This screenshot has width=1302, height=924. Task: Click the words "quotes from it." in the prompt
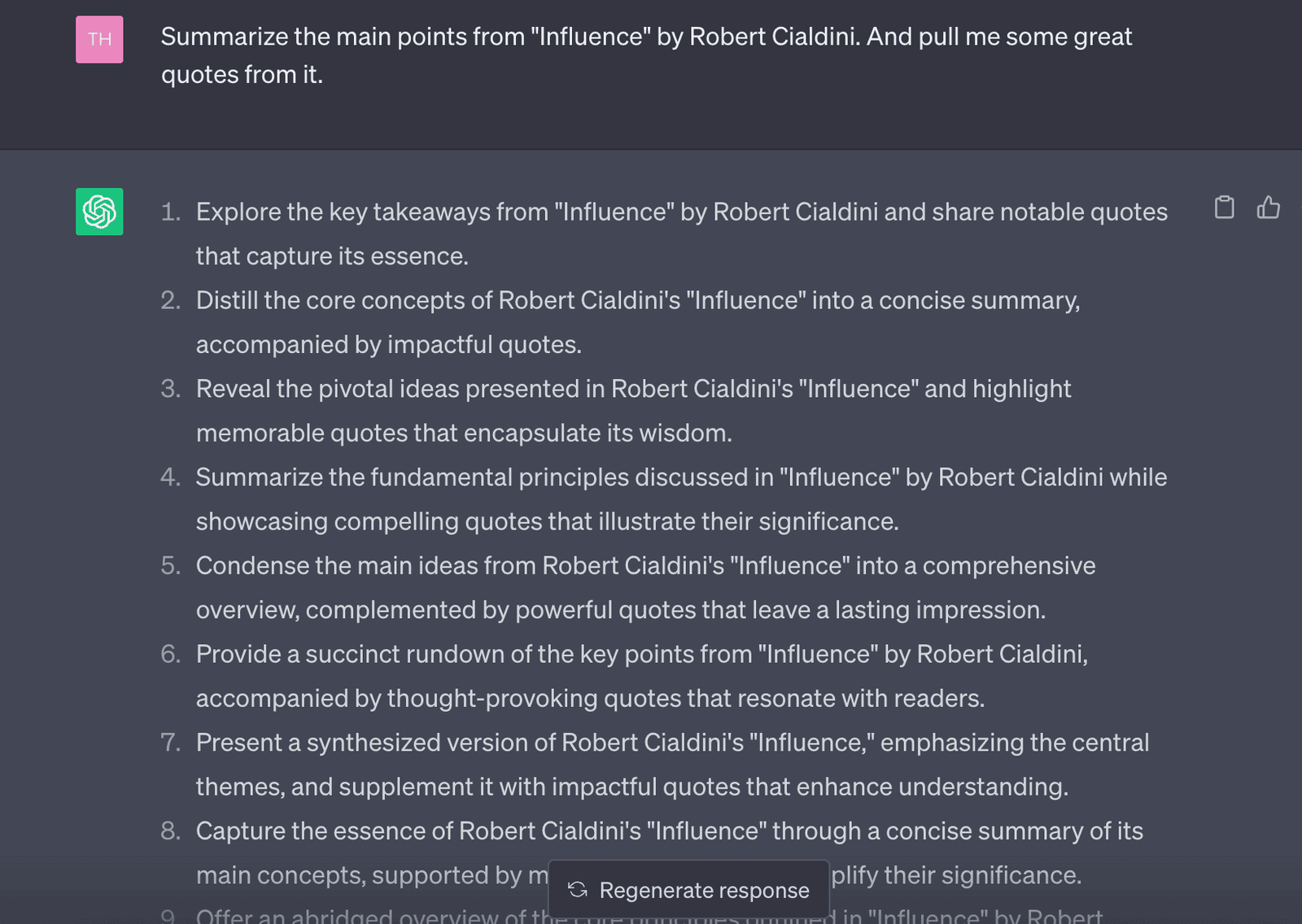coord(242,75)
